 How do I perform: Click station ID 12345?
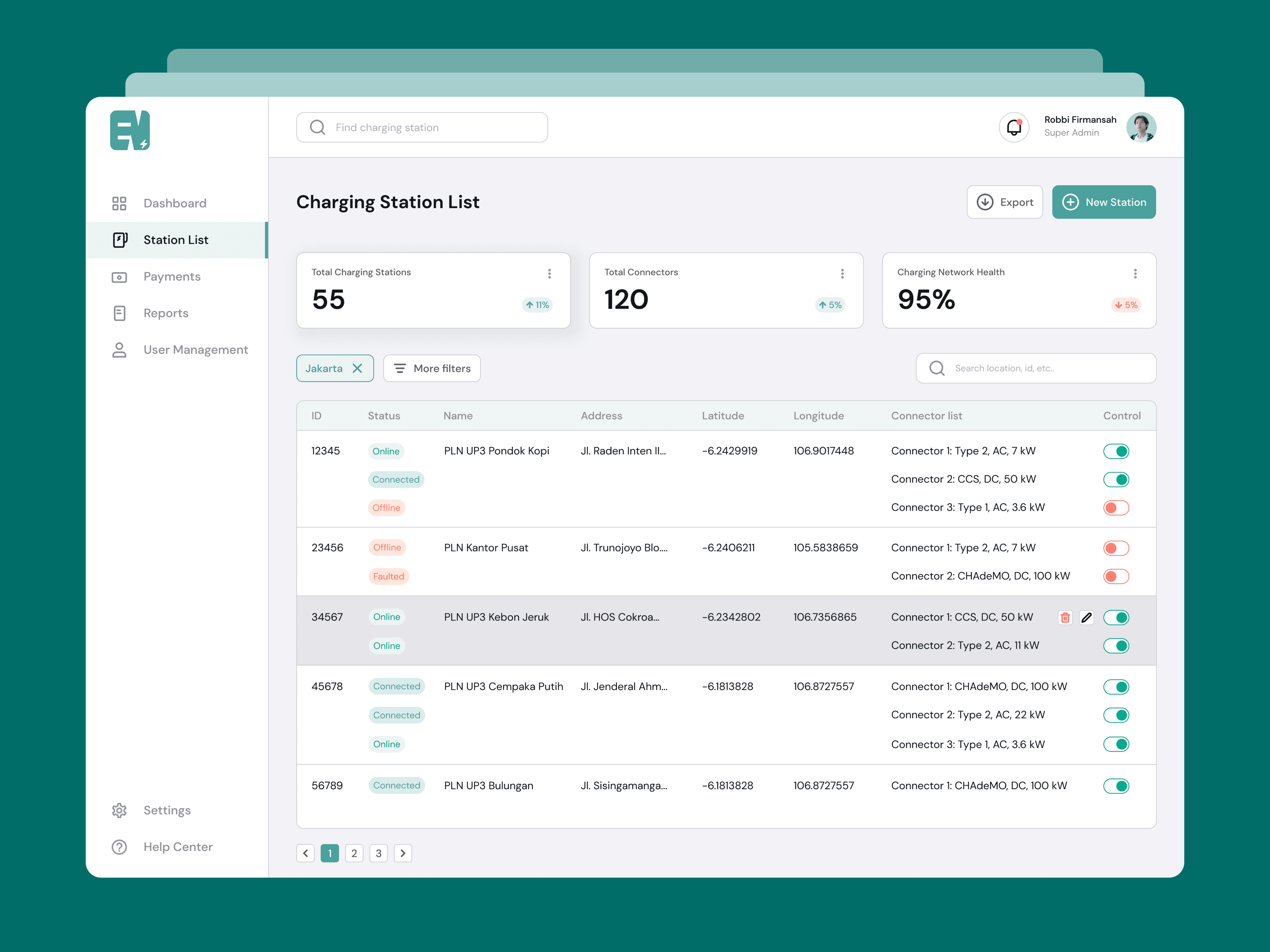326,451
